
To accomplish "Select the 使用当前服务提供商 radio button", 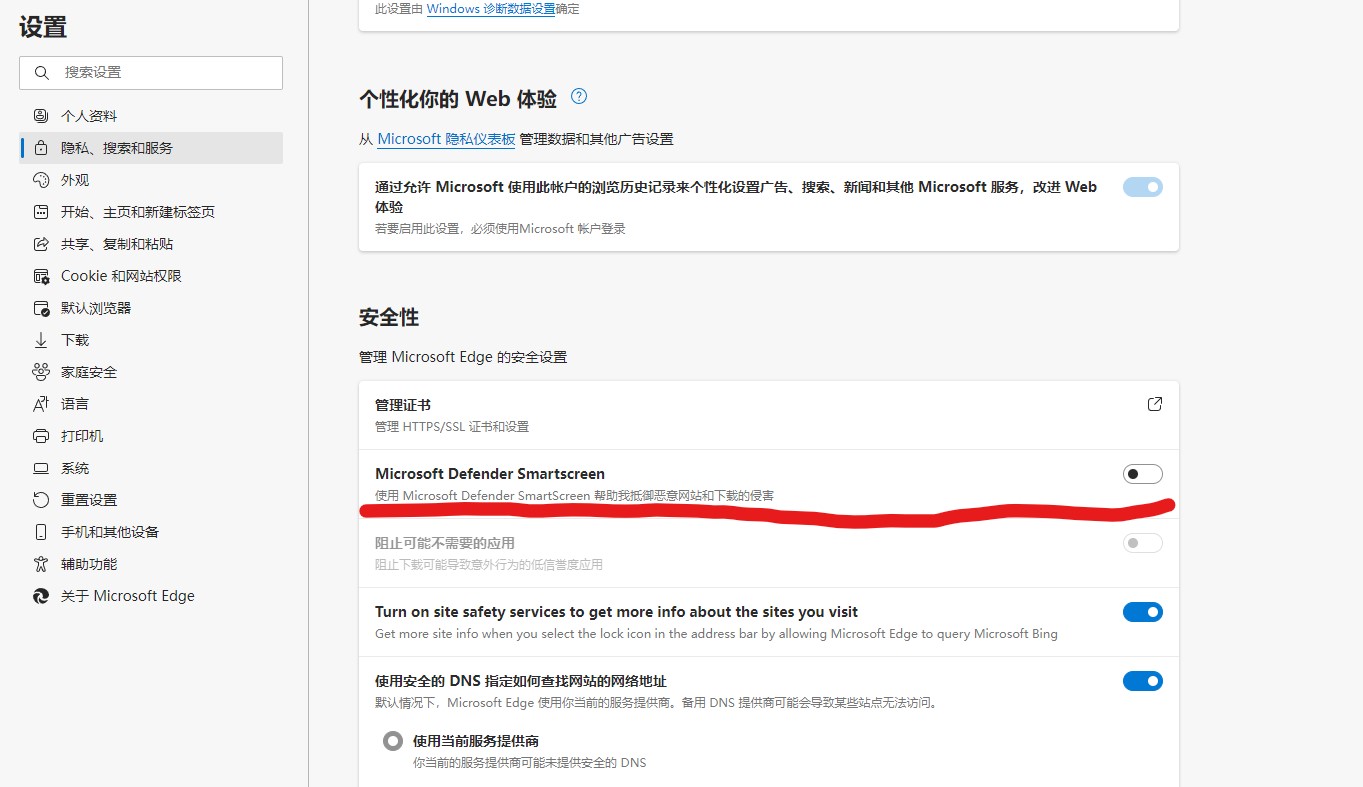I will tap(393, 742).
